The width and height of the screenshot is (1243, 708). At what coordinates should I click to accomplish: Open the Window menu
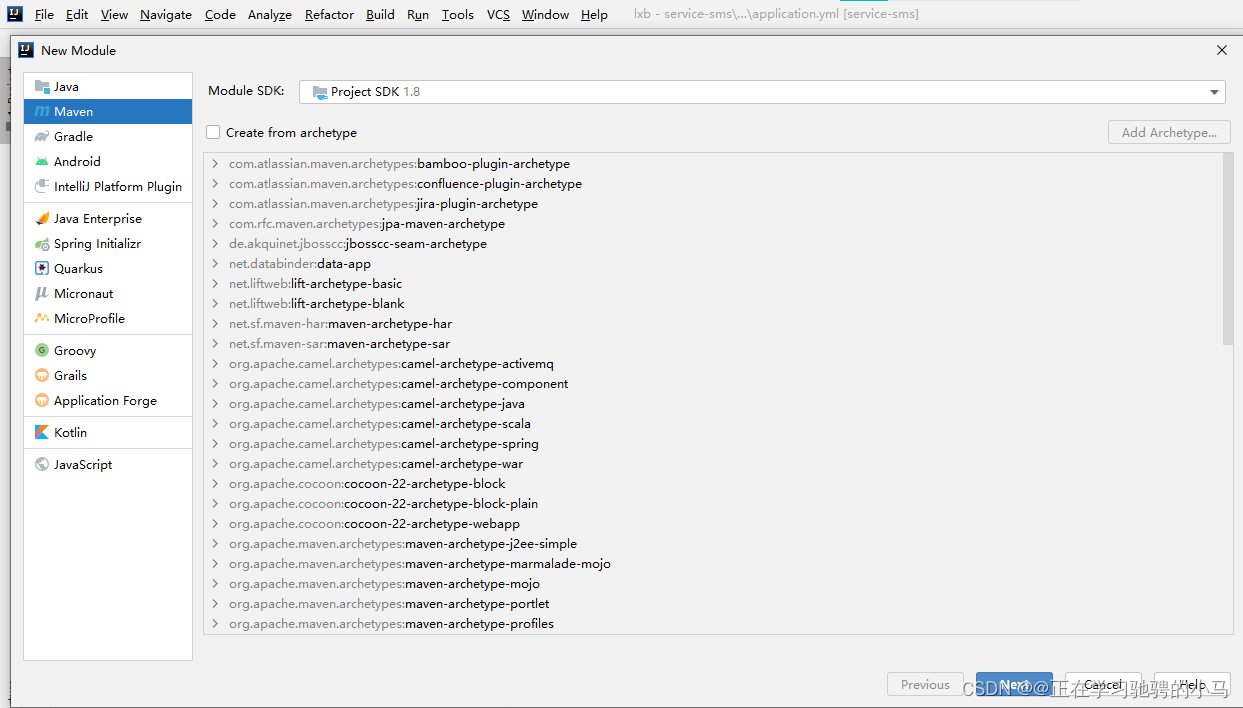545,14
